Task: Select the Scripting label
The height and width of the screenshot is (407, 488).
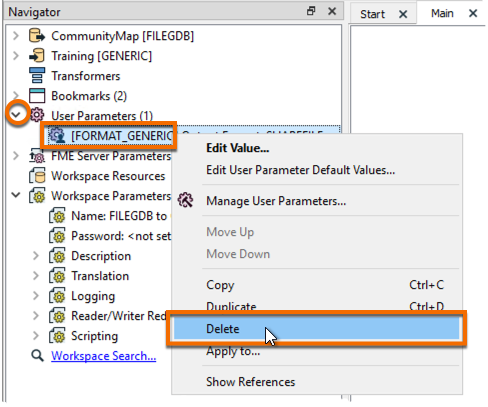Action: click(95, 336)
